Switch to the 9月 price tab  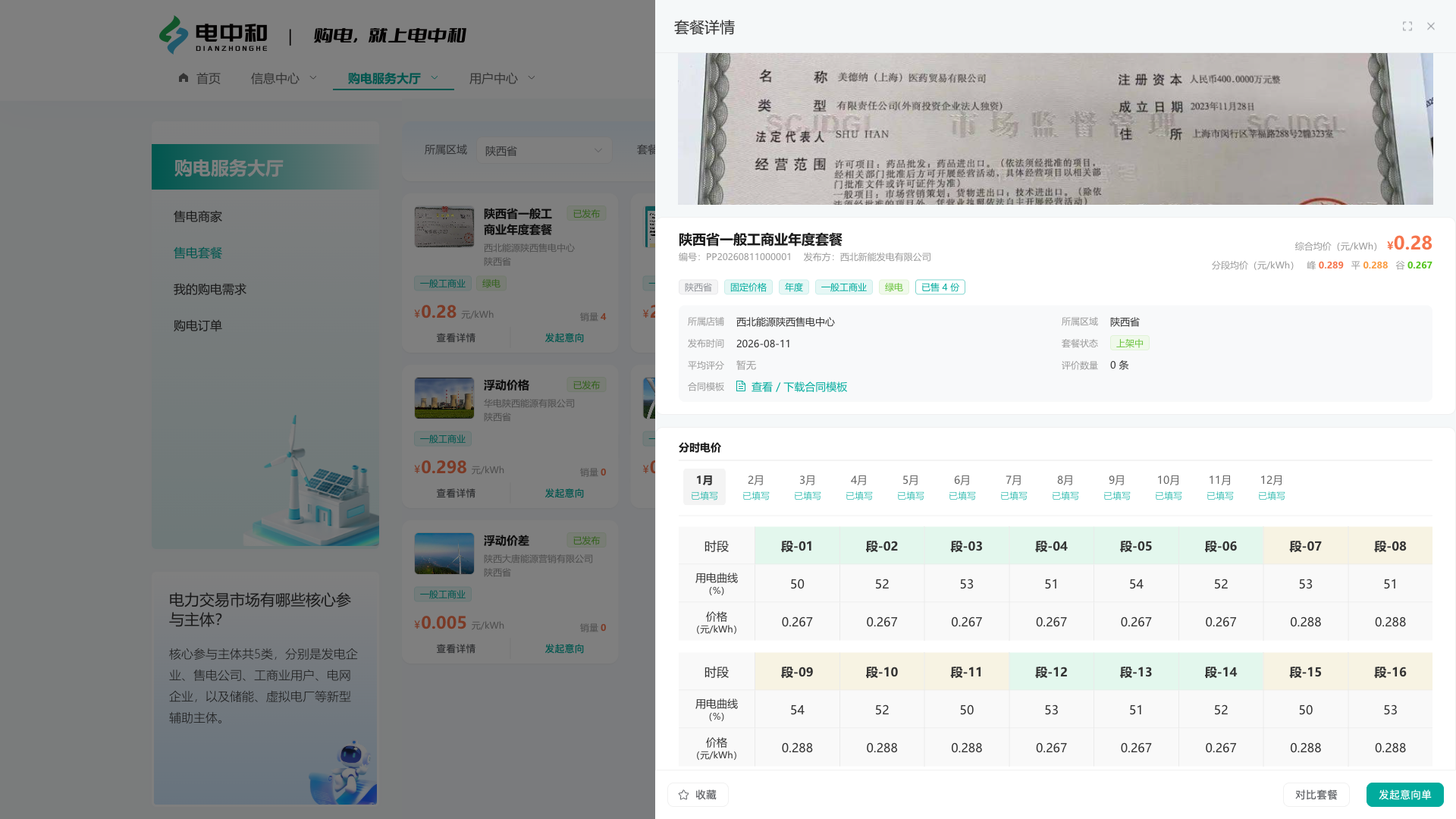click(x=1117, y=487)
